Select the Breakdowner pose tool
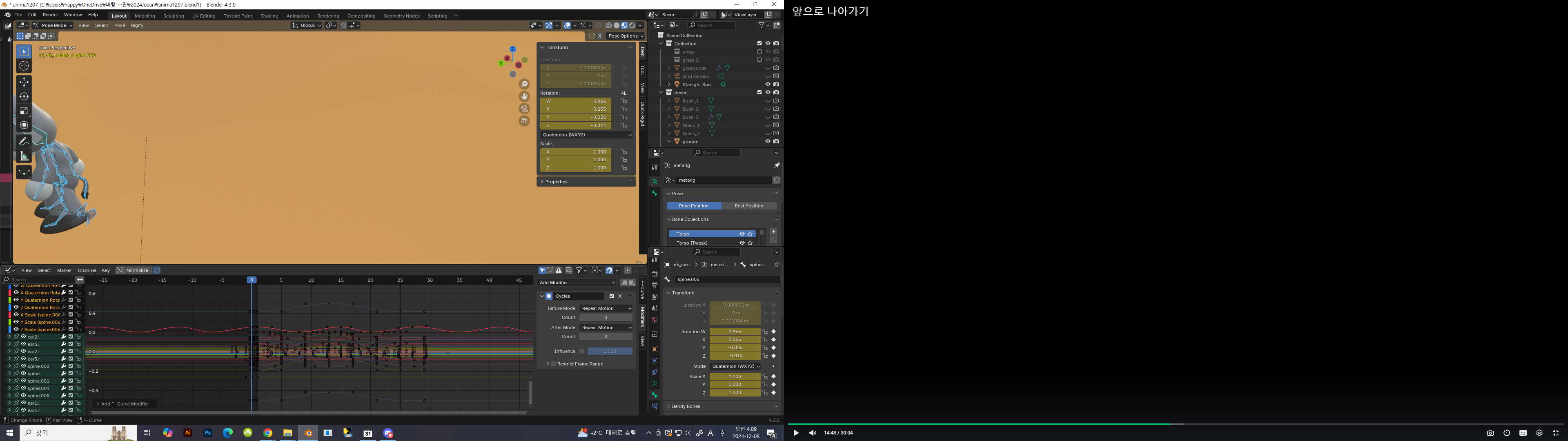1568x441 pixels. pos(24,172)
